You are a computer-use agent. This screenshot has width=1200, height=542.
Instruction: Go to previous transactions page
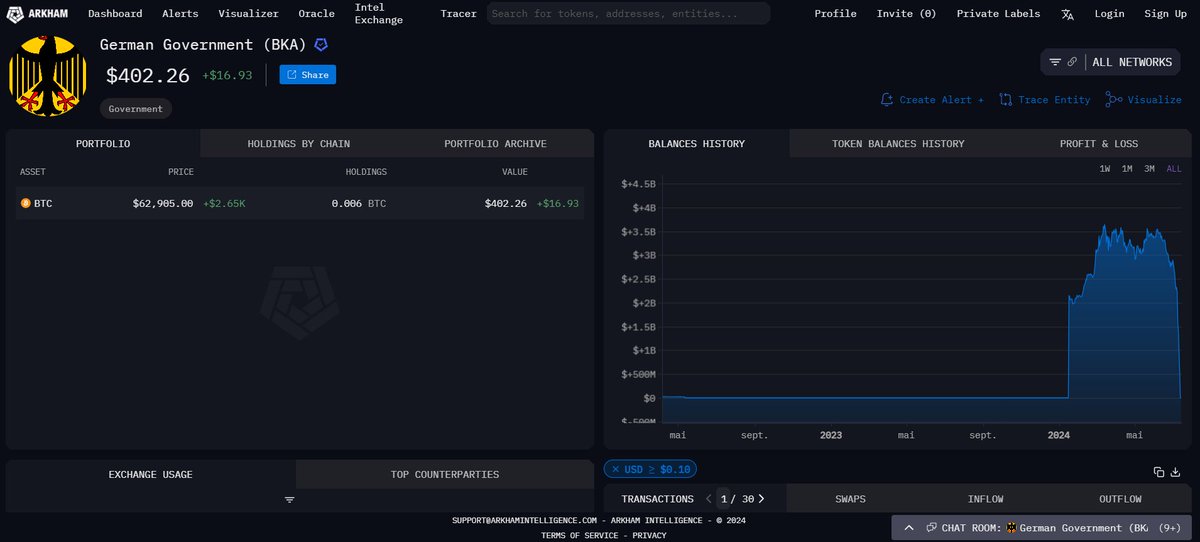point(709,499)
